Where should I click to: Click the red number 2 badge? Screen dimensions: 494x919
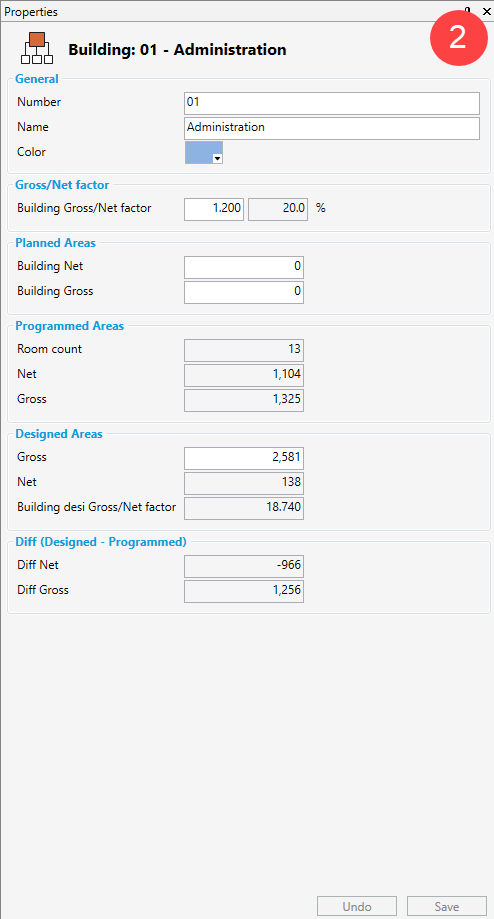click(459, 37)
